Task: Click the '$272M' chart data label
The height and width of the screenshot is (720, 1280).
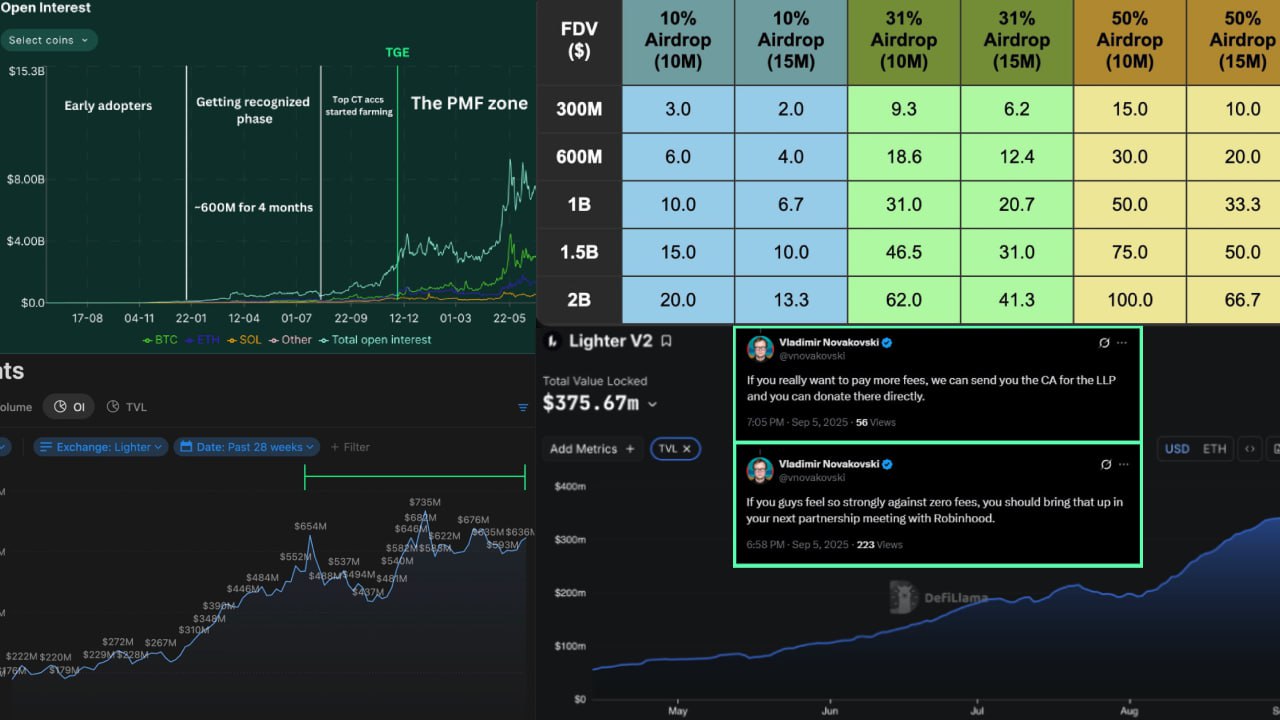Action: (118, 642)
